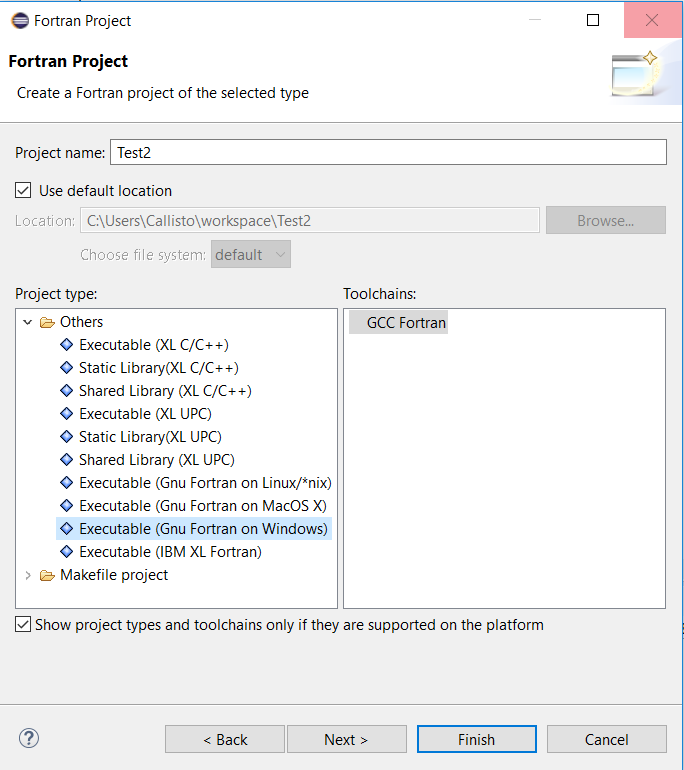Viewport: 684px width, 770px height.
Task: Click diamond icon next to Static Library(XL UPC)
Action: pos(66,437)
